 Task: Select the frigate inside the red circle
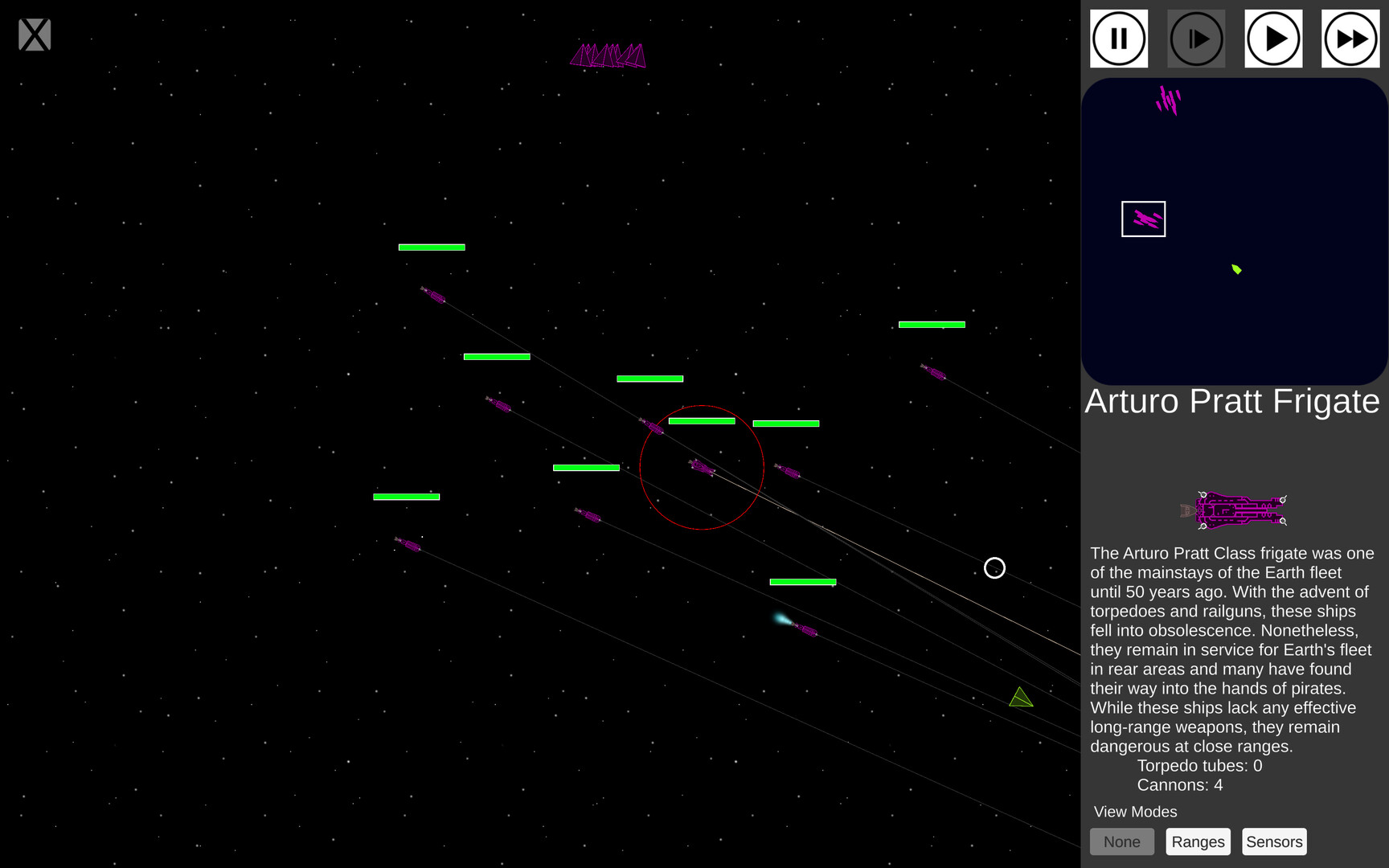pos(701,469)
